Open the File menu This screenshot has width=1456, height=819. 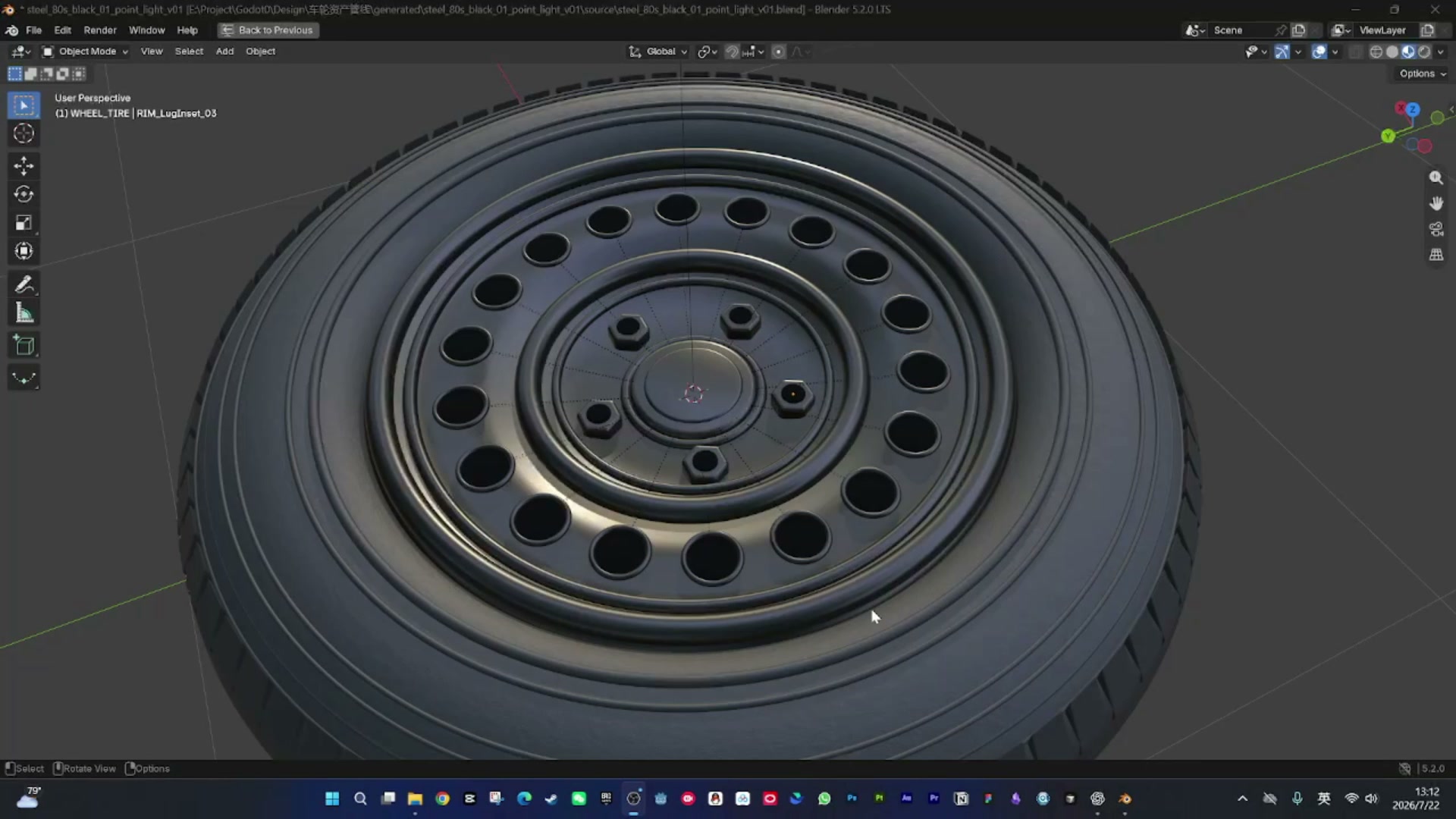[x=33, y=30]
